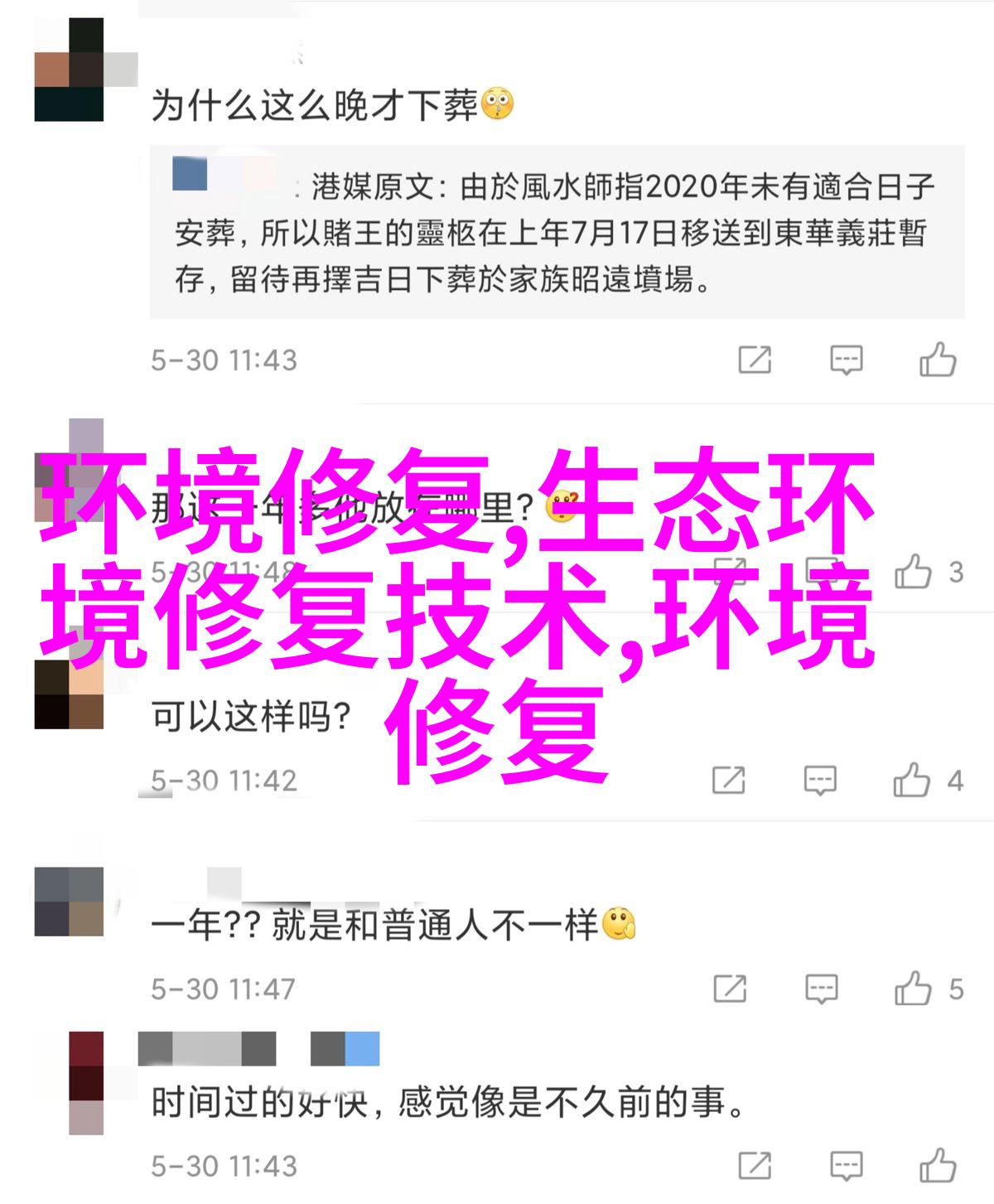Like the 11:47 comment with 5 likes

pos(912,988)
